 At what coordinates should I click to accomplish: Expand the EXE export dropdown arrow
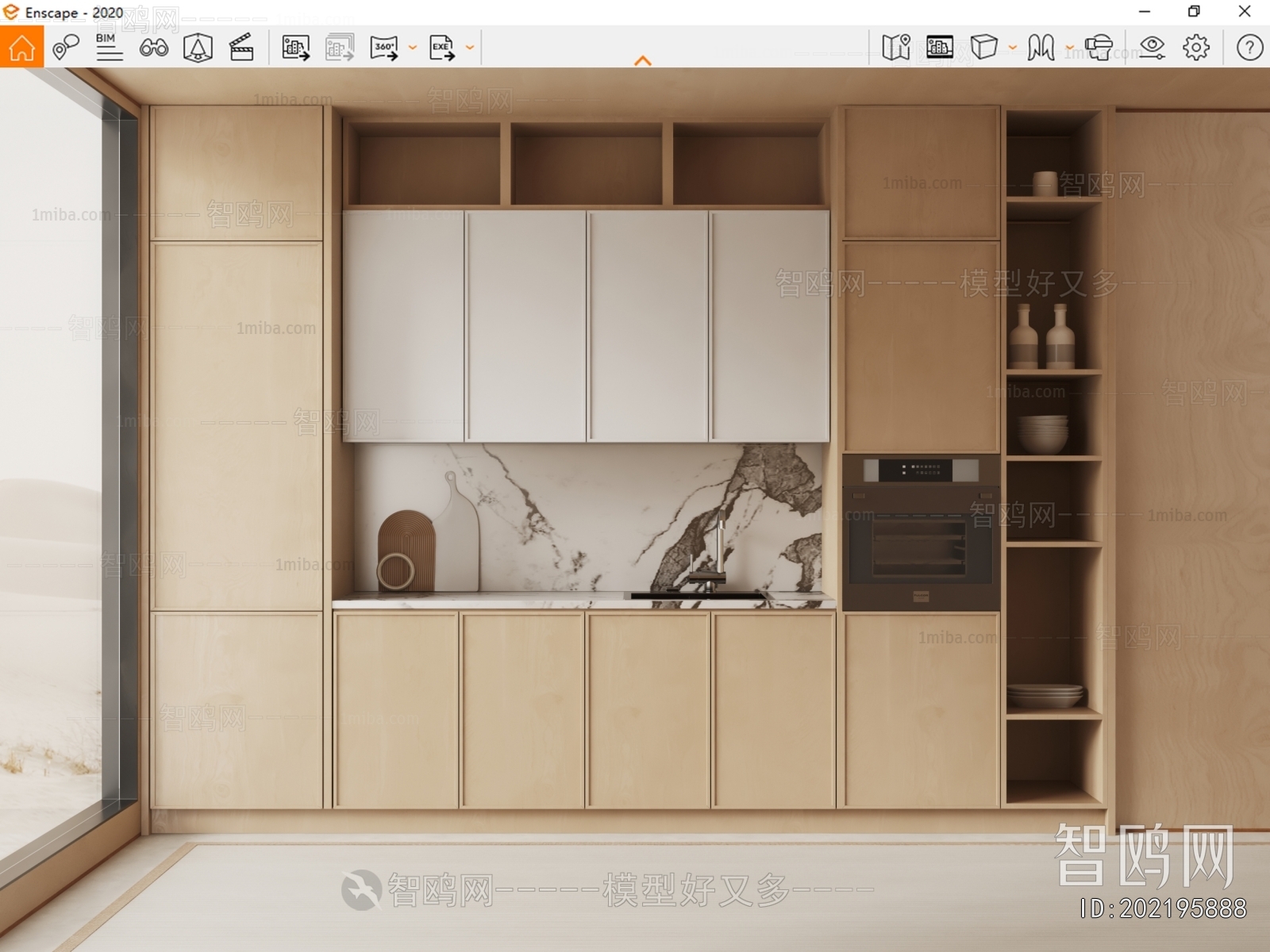(470, 48)
